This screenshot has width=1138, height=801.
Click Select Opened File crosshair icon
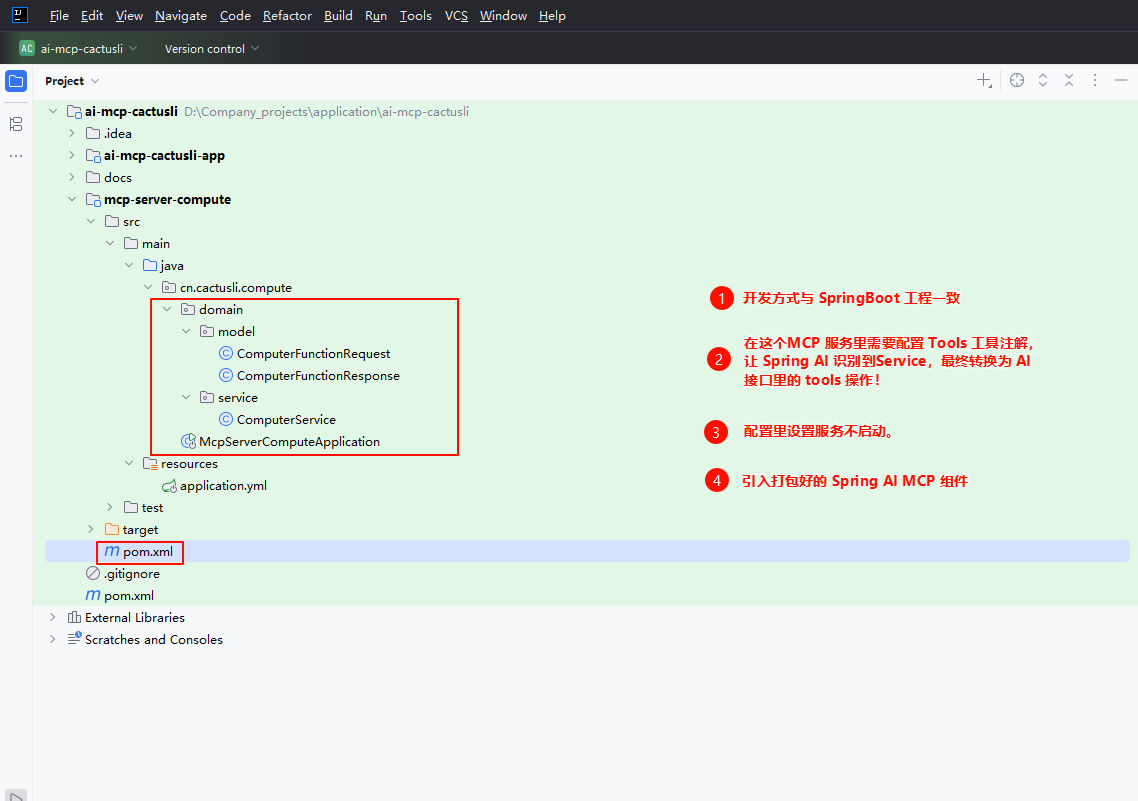[x=1017, y=81]
